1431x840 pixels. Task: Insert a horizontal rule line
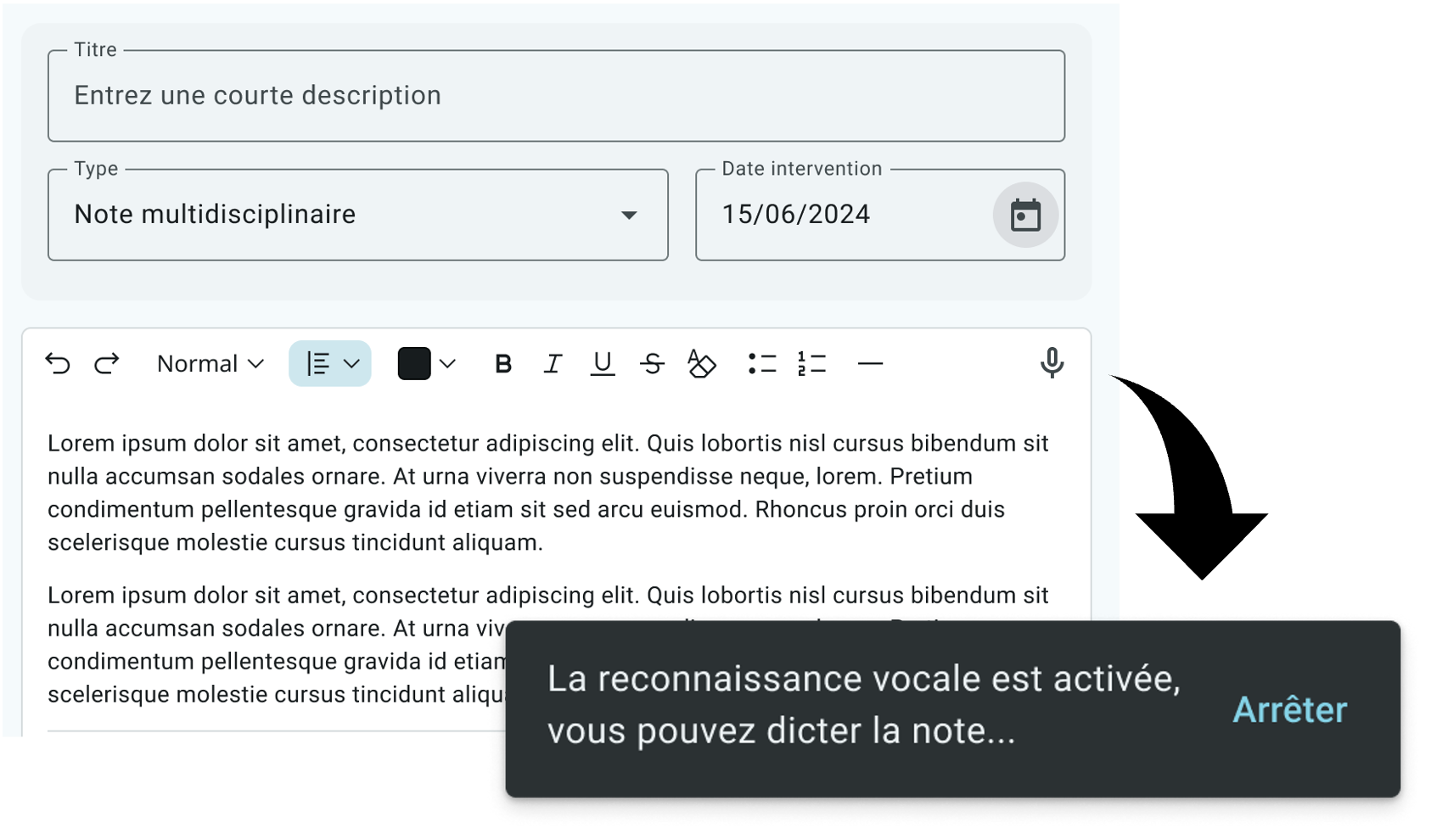871,364
